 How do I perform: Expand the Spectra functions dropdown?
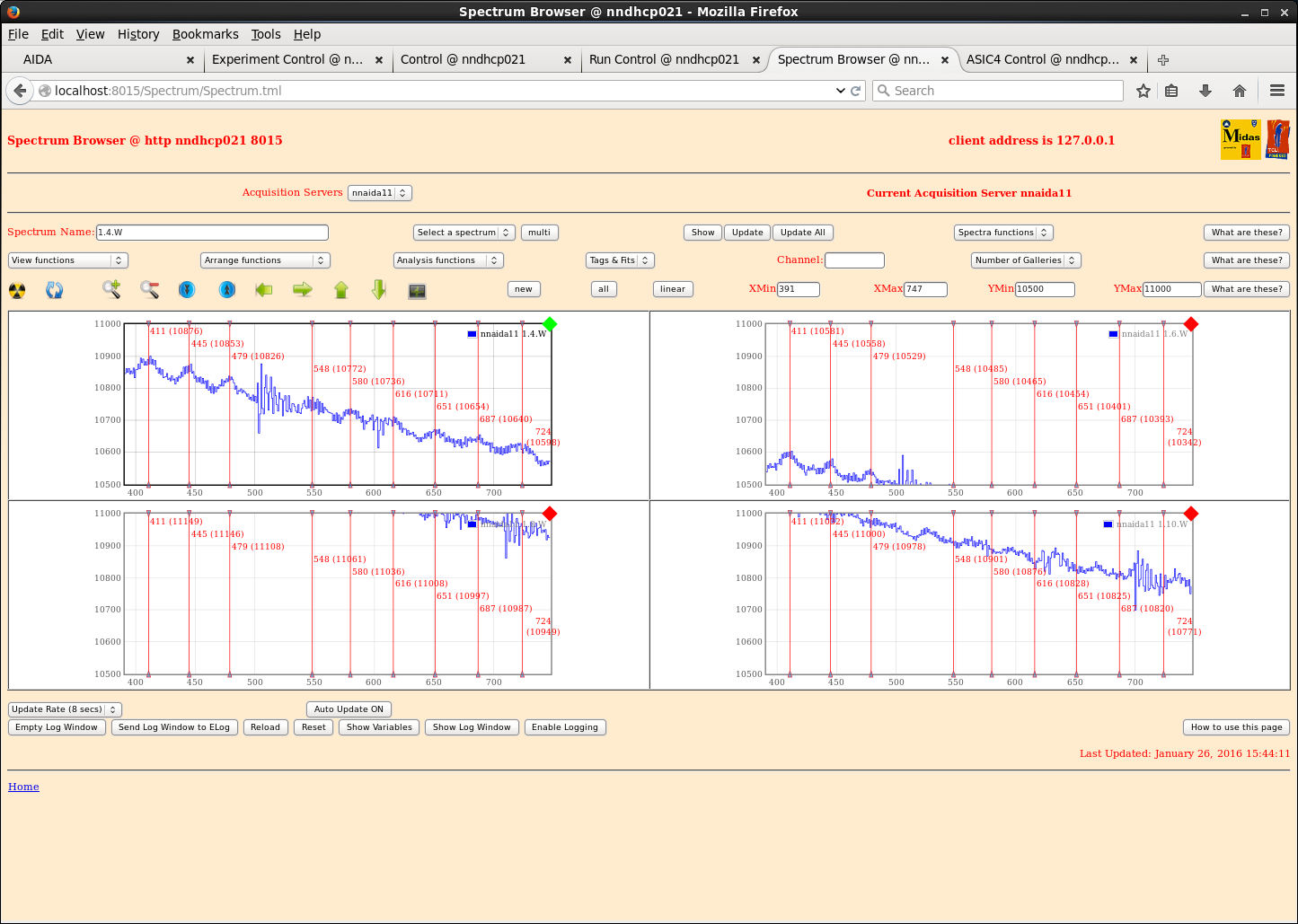click(x=1003, y=233)
